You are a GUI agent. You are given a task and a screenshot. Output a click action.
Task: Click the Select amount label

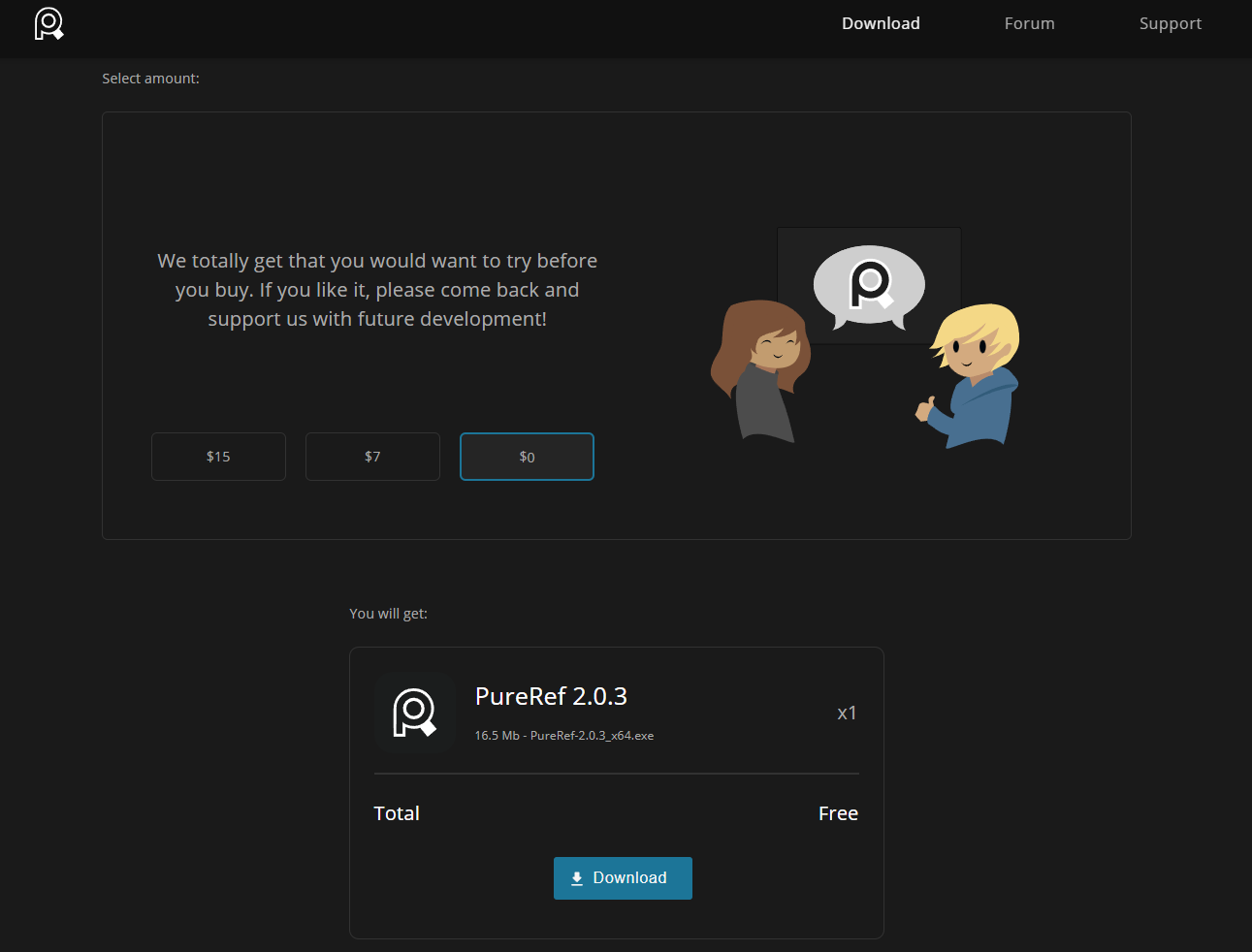point(150,79)
